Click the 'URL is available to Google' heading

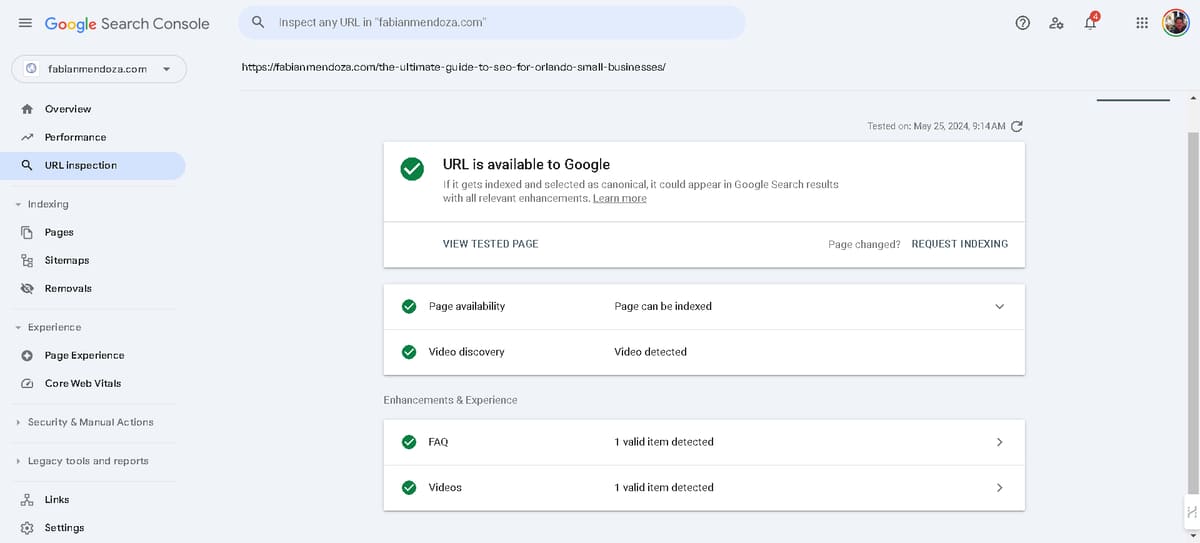click(x=526, y=164)
